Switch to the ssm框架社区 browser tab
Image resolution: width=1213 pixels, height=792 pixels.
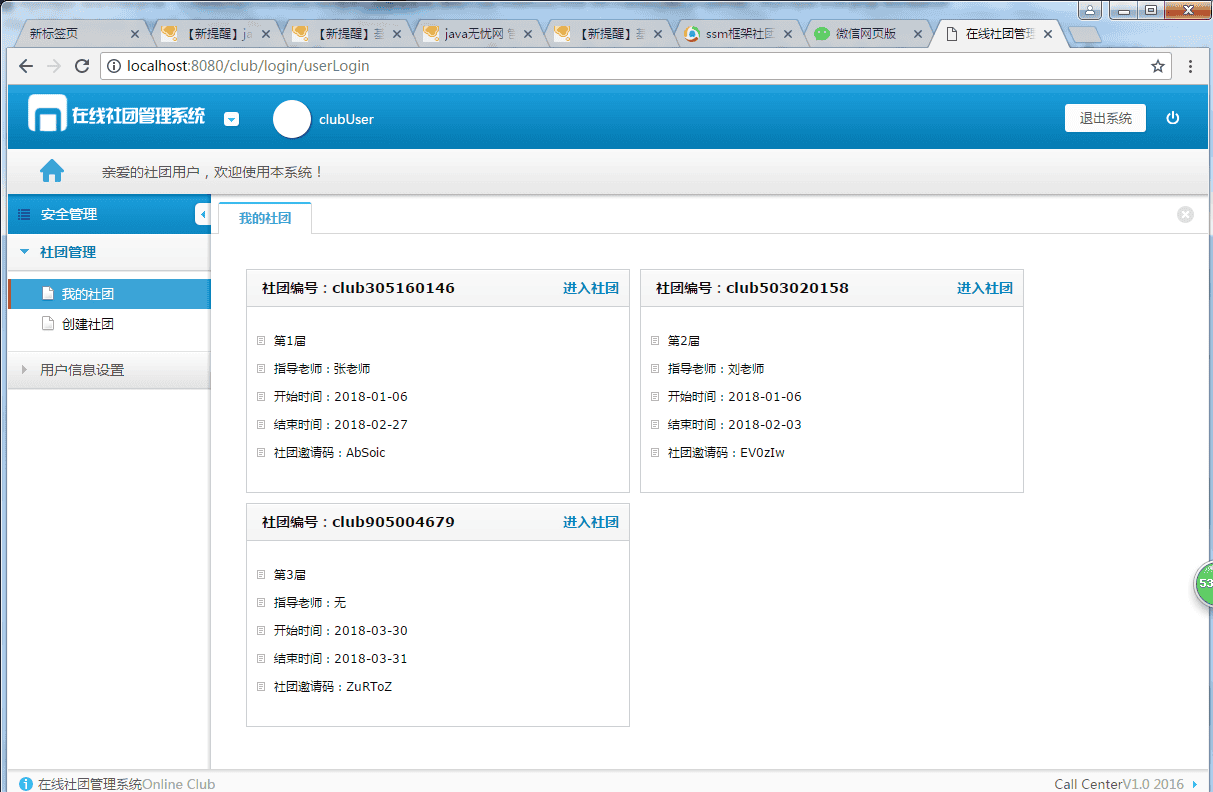tap(740, 33)
